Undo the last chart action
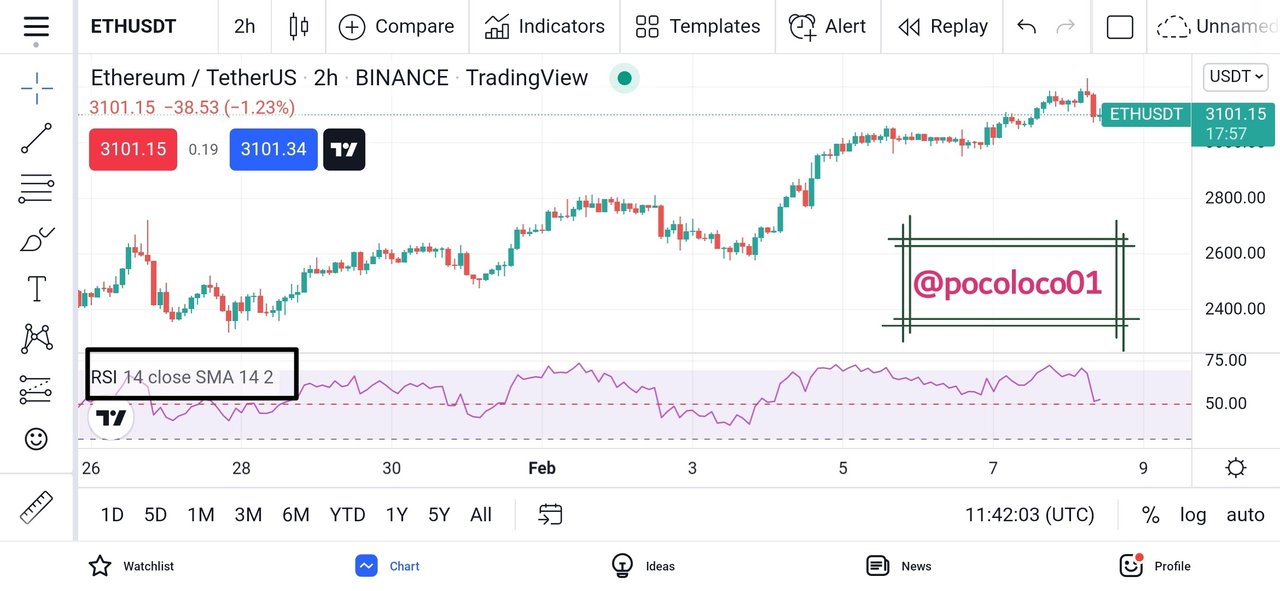The image size is (1280, 591). 1026,27
